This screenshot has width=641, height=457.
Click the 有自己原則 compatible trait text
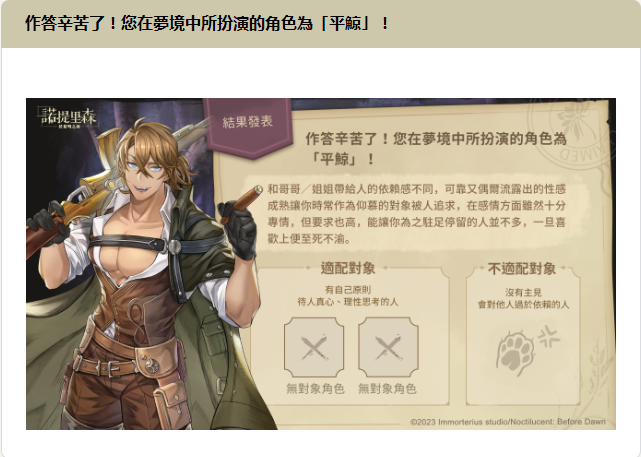click(348, 290)
